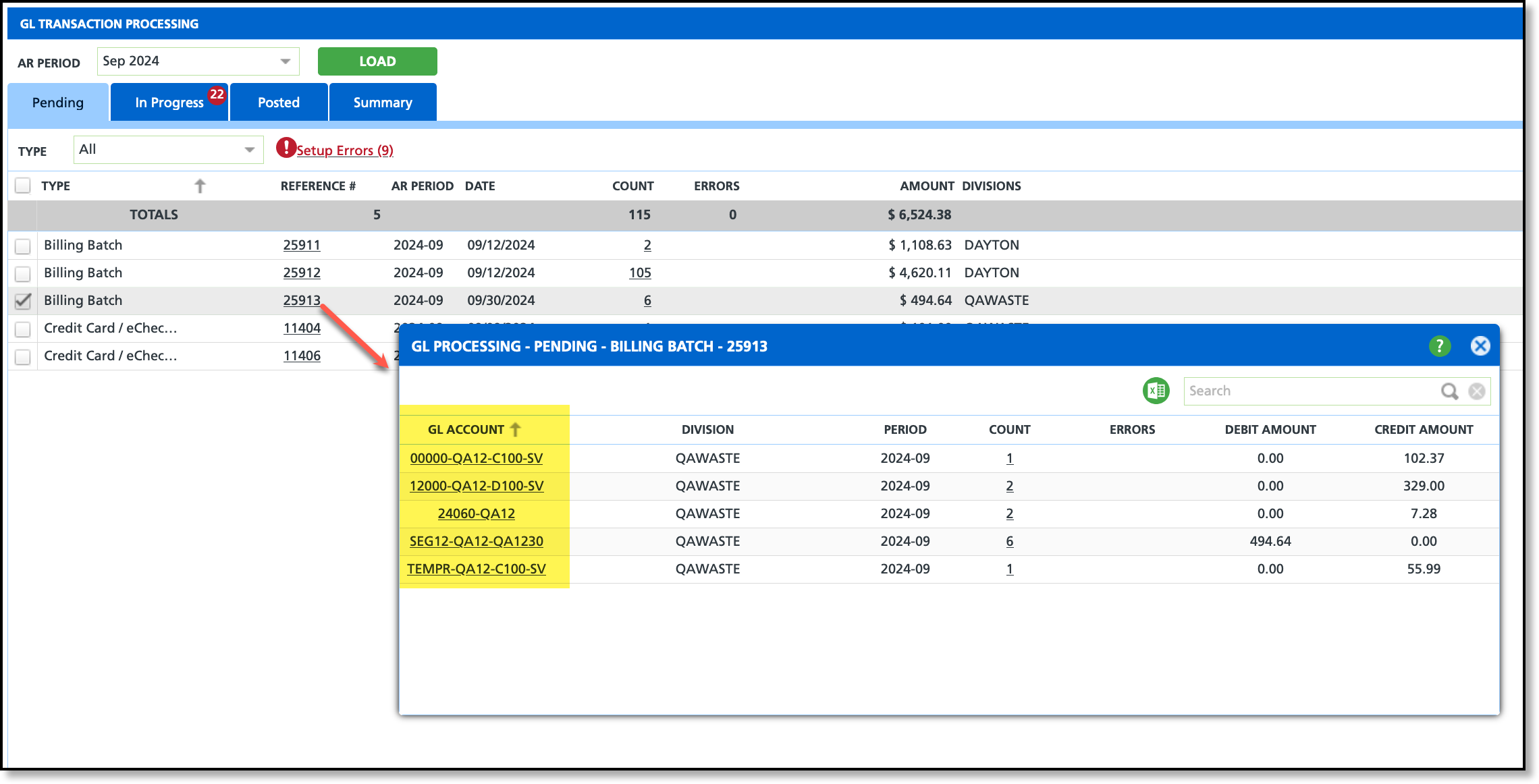The image size is (1539, 784).
Task: Export the GL account grid to Excel
Action: 1156,391
